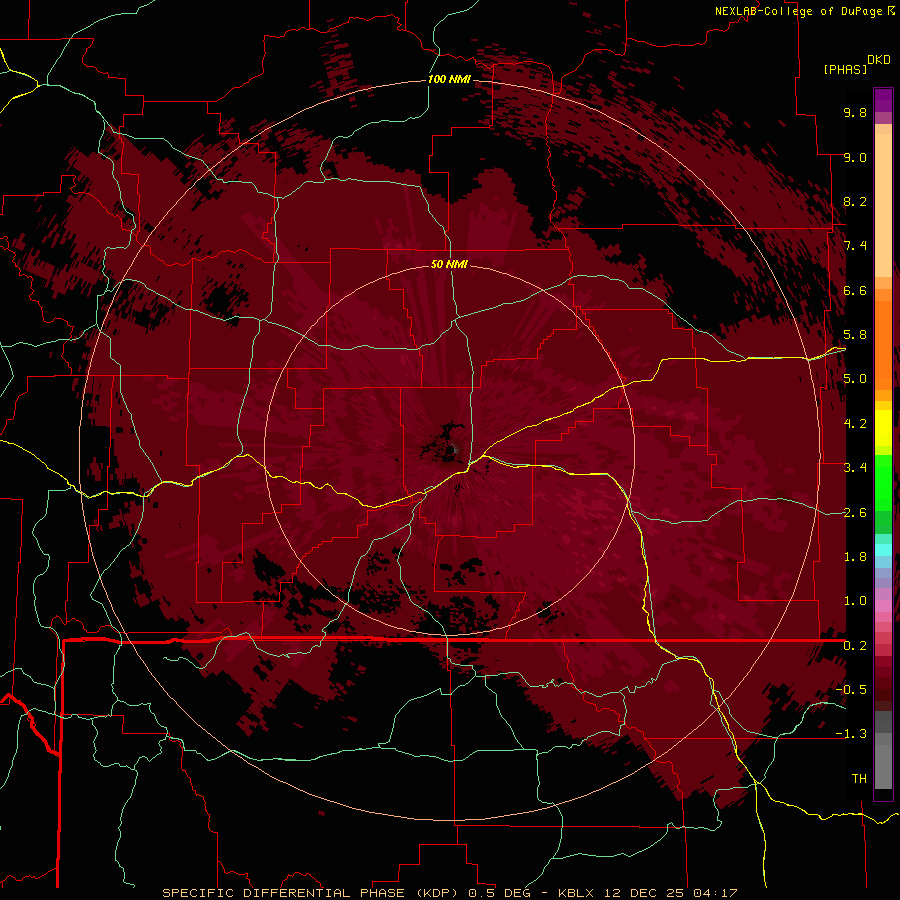Screen dimensions: 900x900
Task: Click the 50 NMI range ring label
Action: coord(449,264)
